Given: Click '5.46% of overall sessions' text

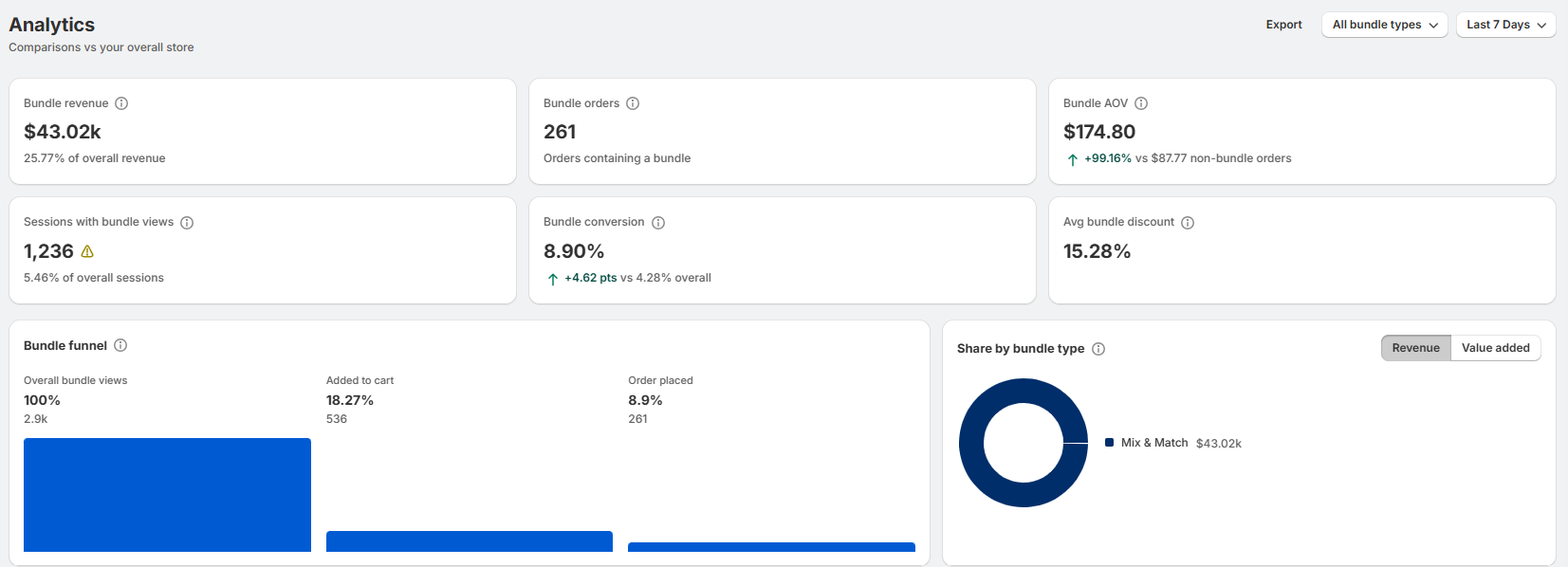Looking at the screenshot, I should 94,278.
